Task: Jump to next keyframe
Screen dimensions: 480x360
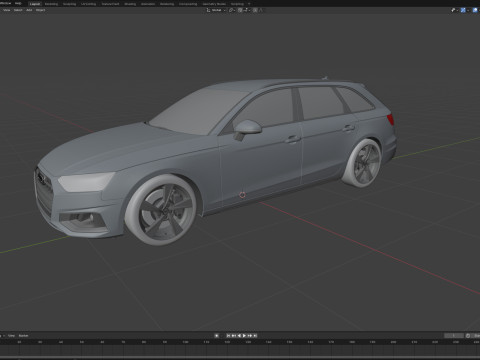Action: click(x=250, y=336)
